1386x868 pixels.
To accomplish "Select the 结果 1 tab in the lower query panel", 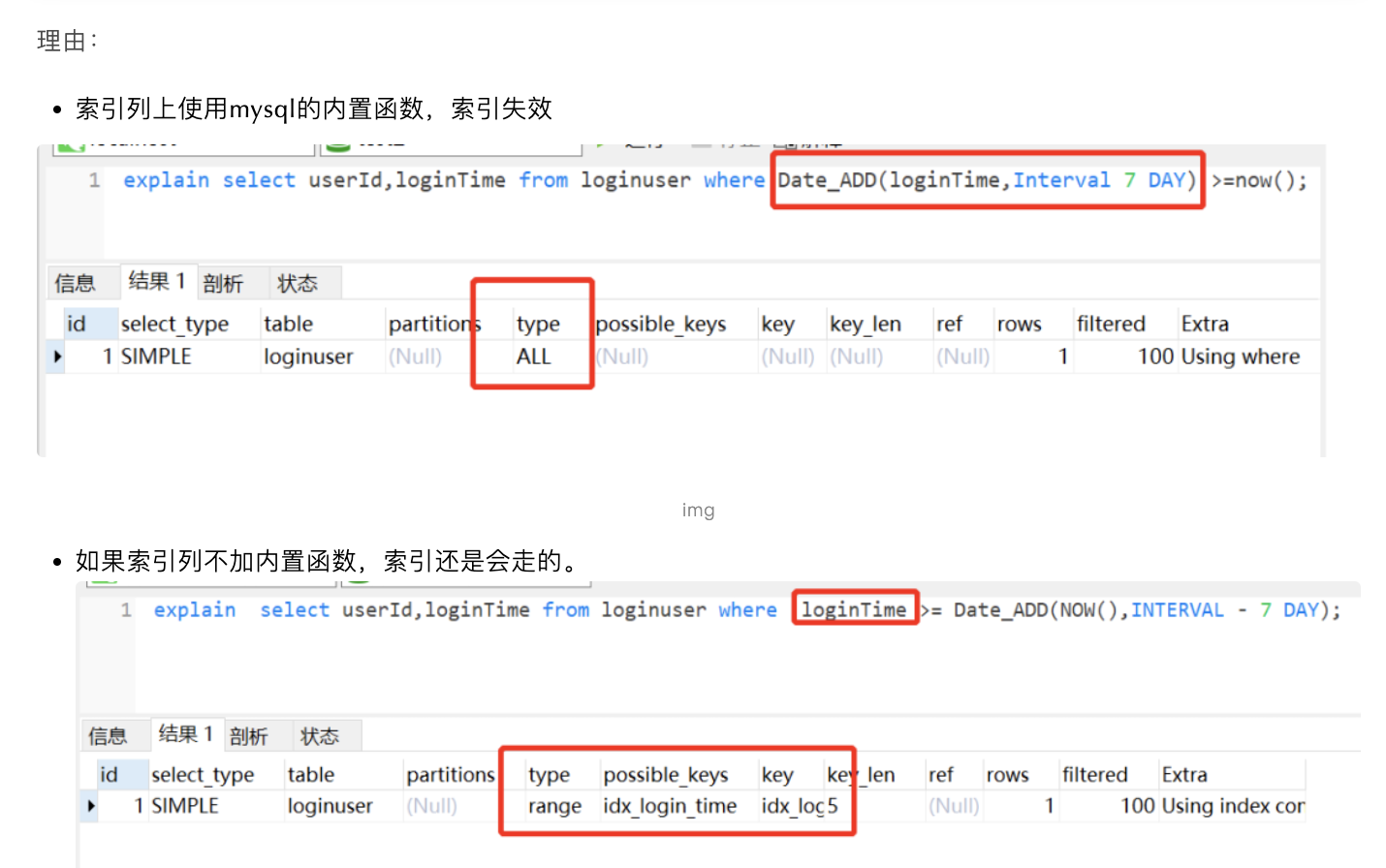I will 185,734.
